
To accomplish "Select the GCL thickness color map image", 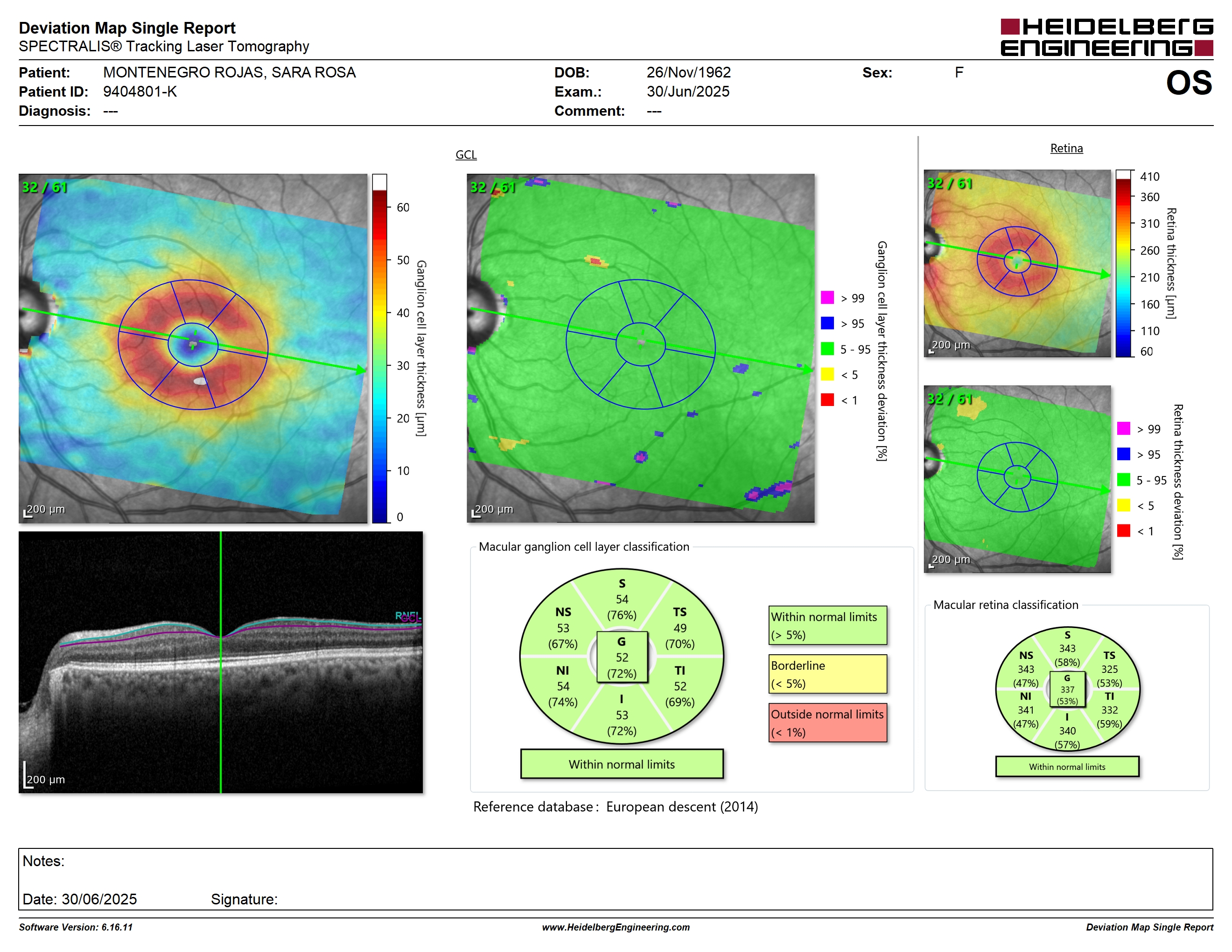I will tap(193, 348).
